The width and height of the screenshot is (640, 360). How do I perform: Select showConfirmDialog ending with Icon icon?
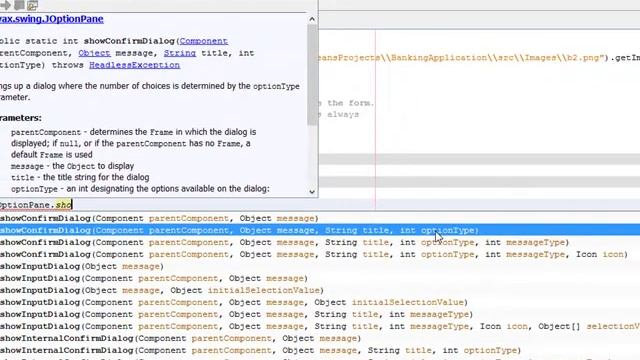[x=320, y=254]
